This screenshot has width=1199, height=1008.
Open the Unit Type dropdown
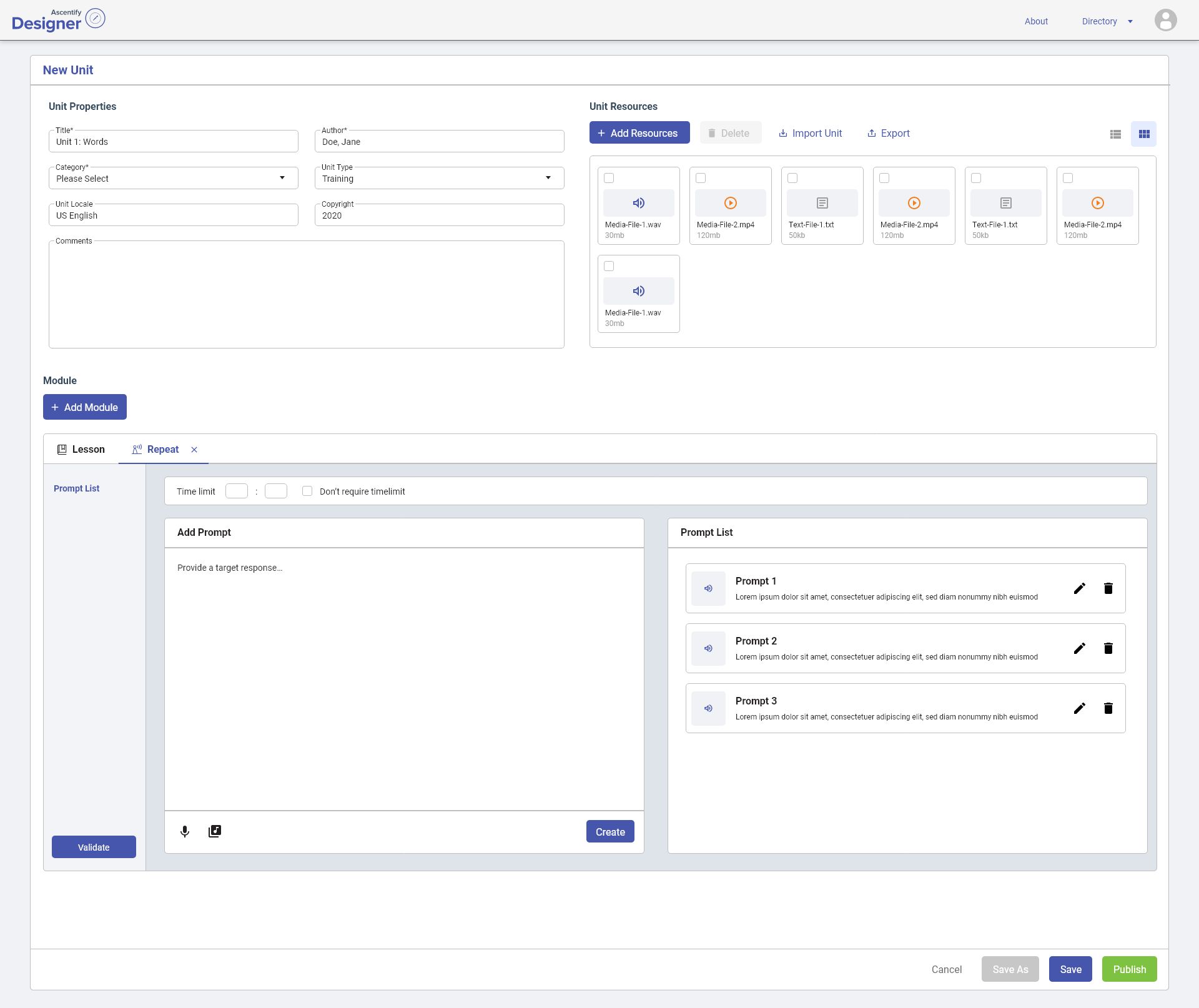point(440,178)
